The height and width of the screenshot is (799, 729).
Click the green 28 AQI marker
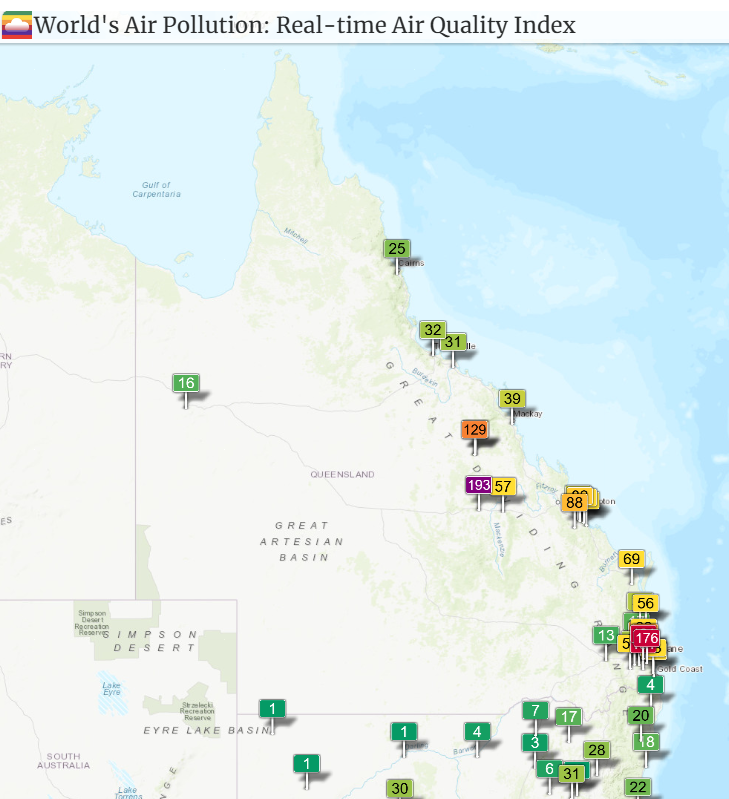point(597,750)
